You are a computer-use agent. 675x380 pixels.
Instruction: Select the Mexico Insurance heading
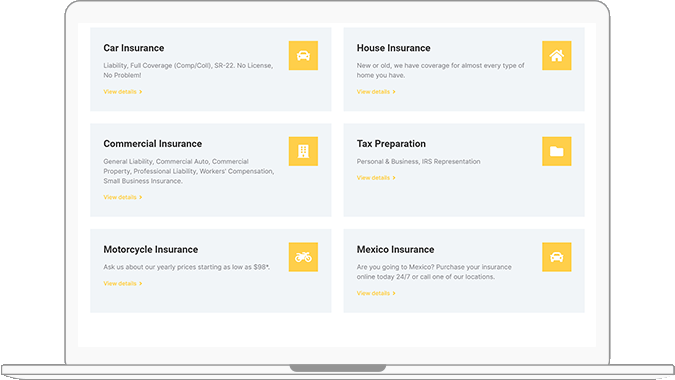pyautogui.click(x=395, y=250)
